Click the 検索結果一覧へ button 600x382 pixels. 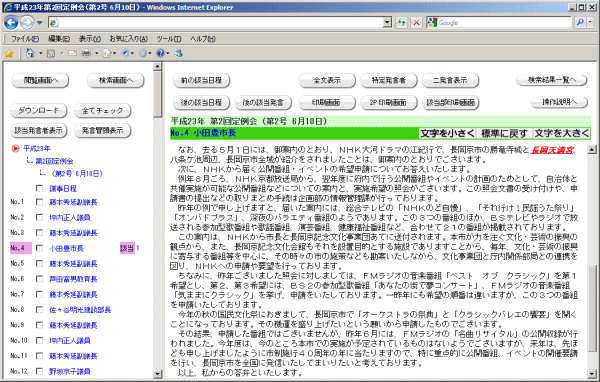[552, 80]
